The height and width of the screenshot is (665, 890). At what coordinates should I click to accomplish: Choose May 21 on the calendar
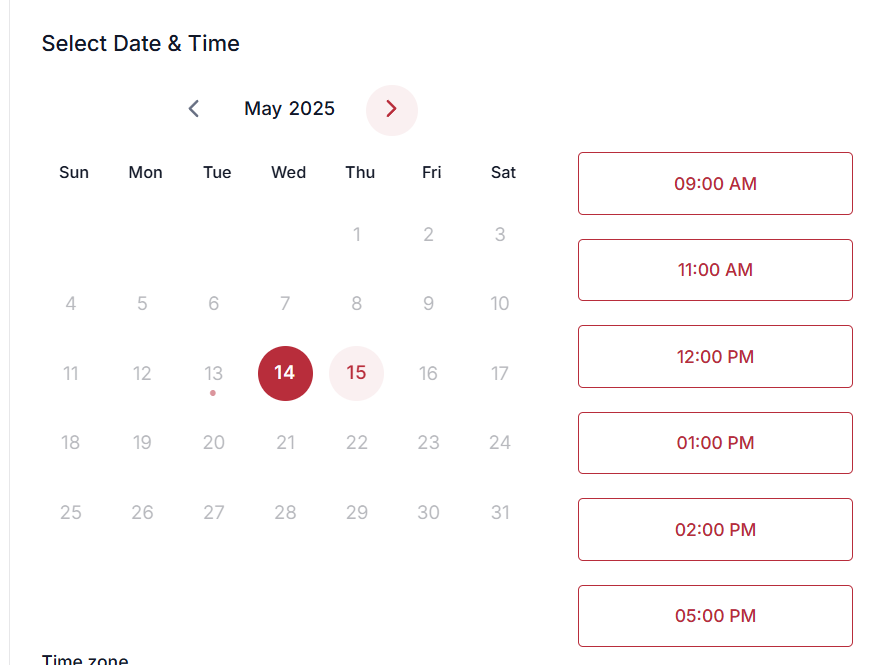coord(285,442)
